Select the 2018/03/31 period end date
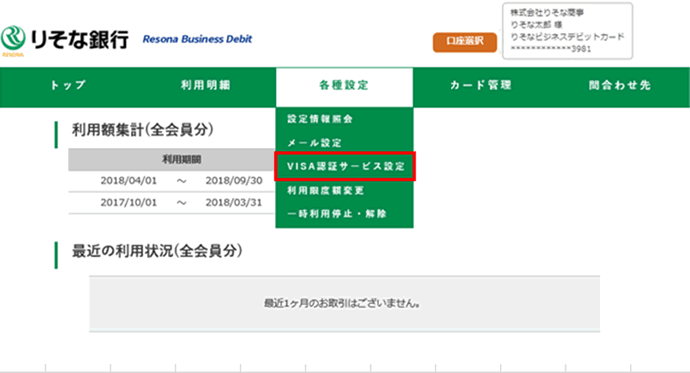Viewport: 690px width, 373px height. [234, 203]
